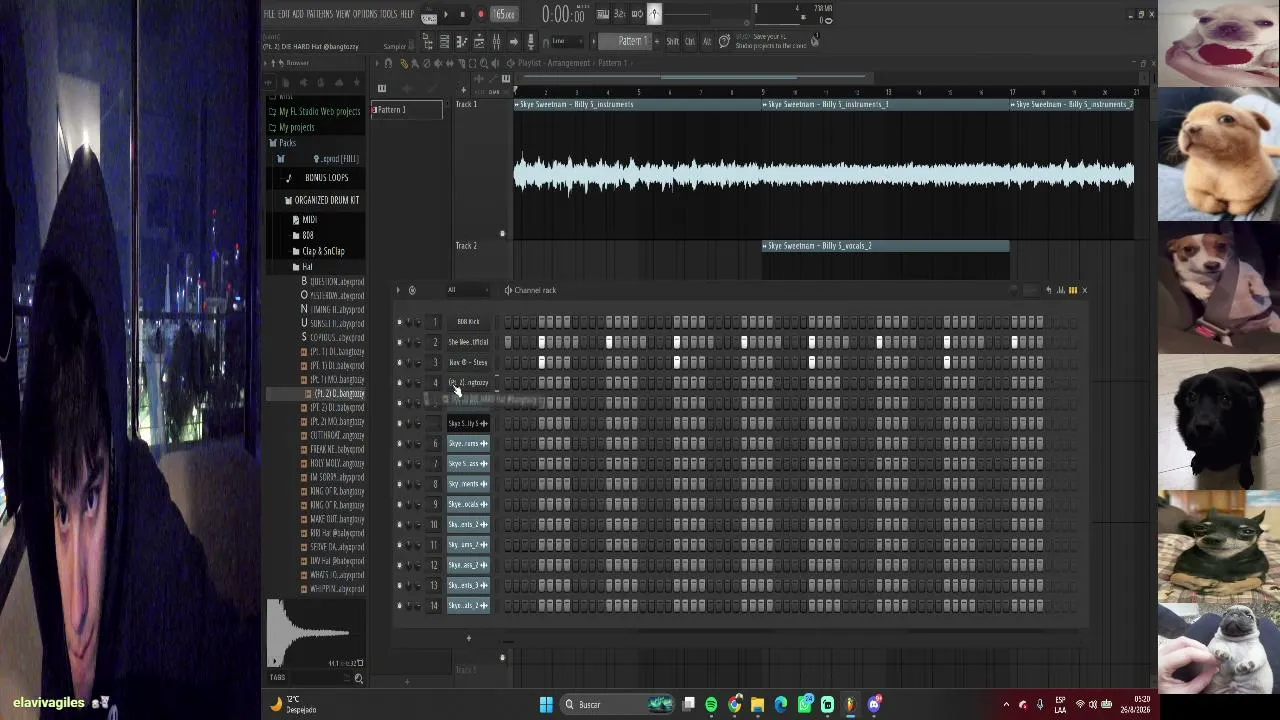Toggle the metronome in the top toolbar

click(654, 14)
